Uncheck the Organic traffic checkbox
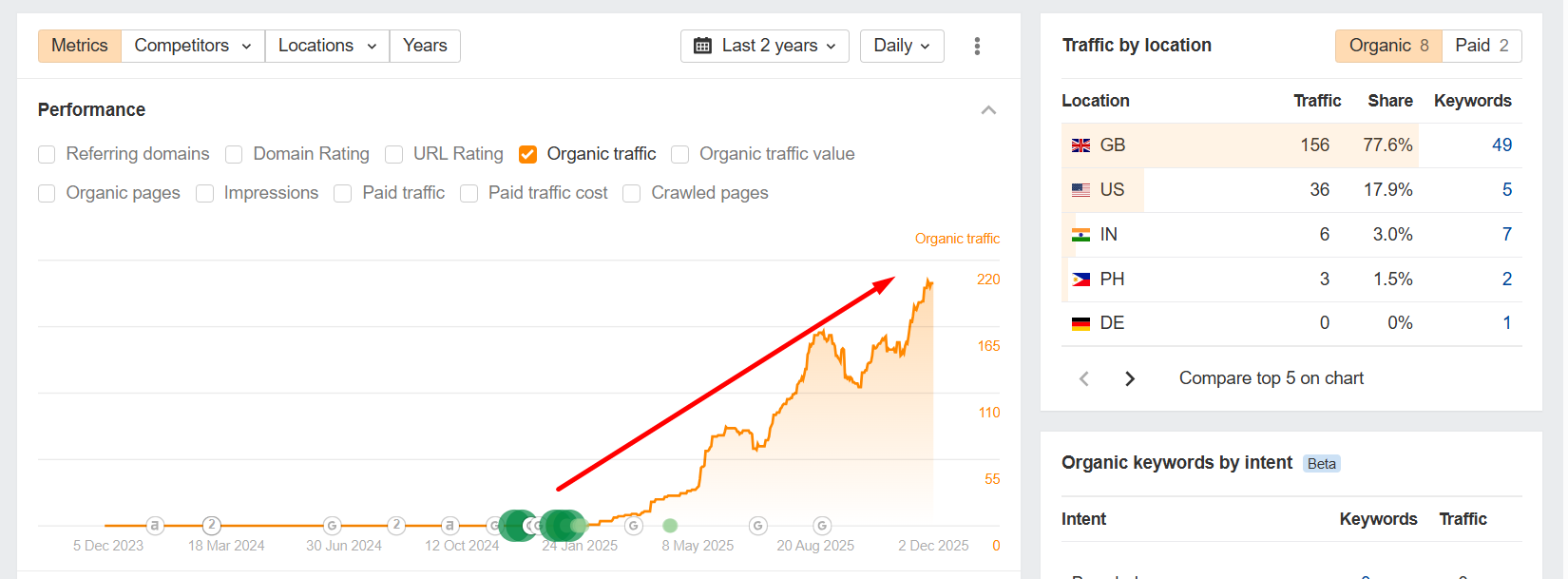 [528, 154]
